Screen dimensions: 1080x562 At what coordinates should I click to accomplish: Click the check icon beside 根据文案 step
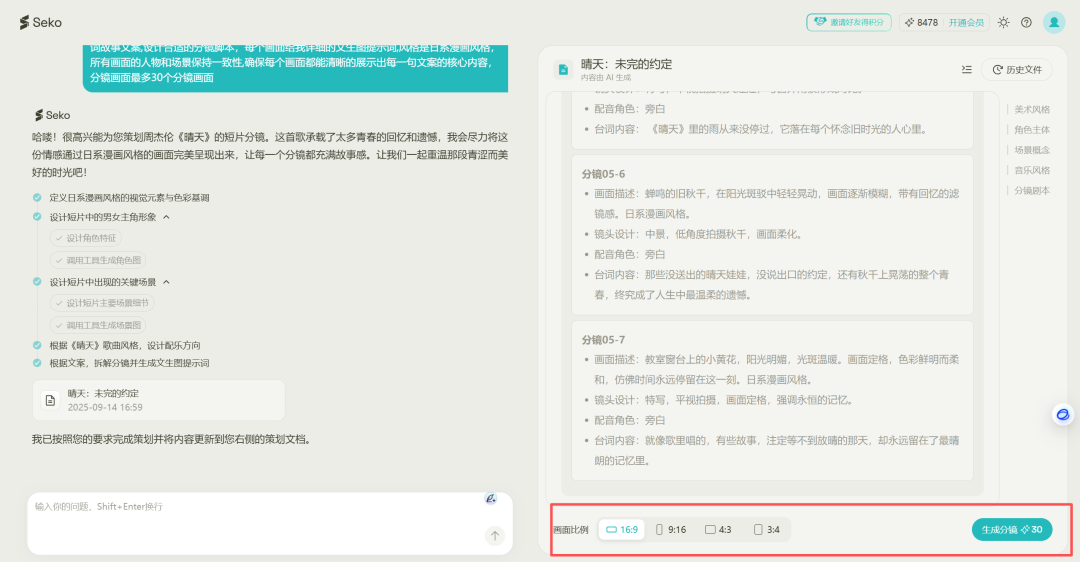tap(37, 363)
